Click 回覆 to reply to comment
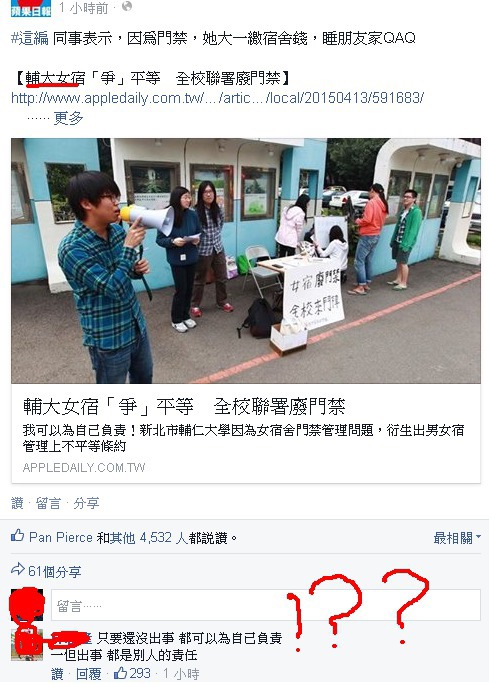The width and height of the screenshot is (489, 684). pyautogui.click(x=89, y=674)
